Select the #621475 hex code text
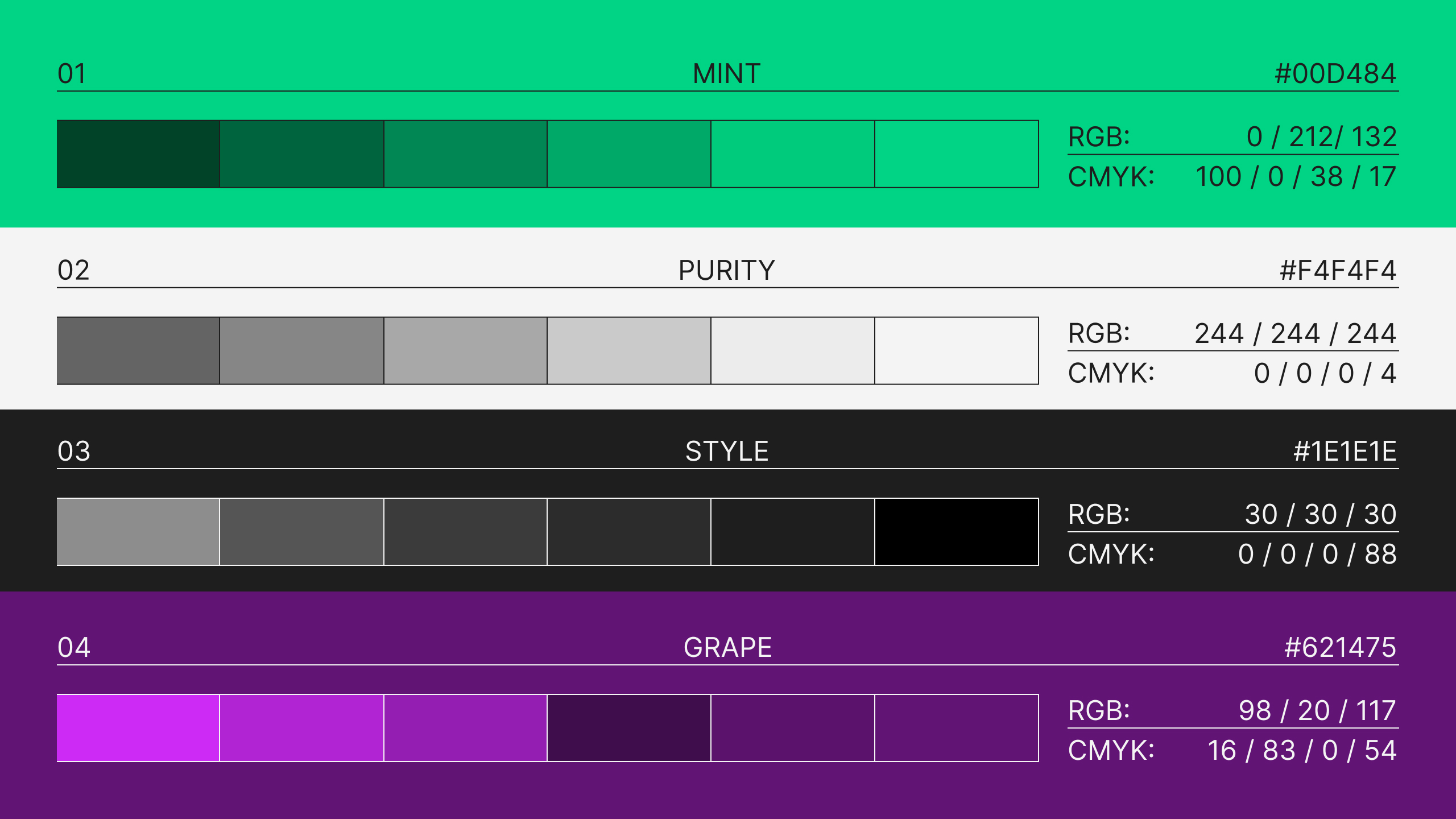Viewport: 1456px width, 819px height. point(1340,648)
